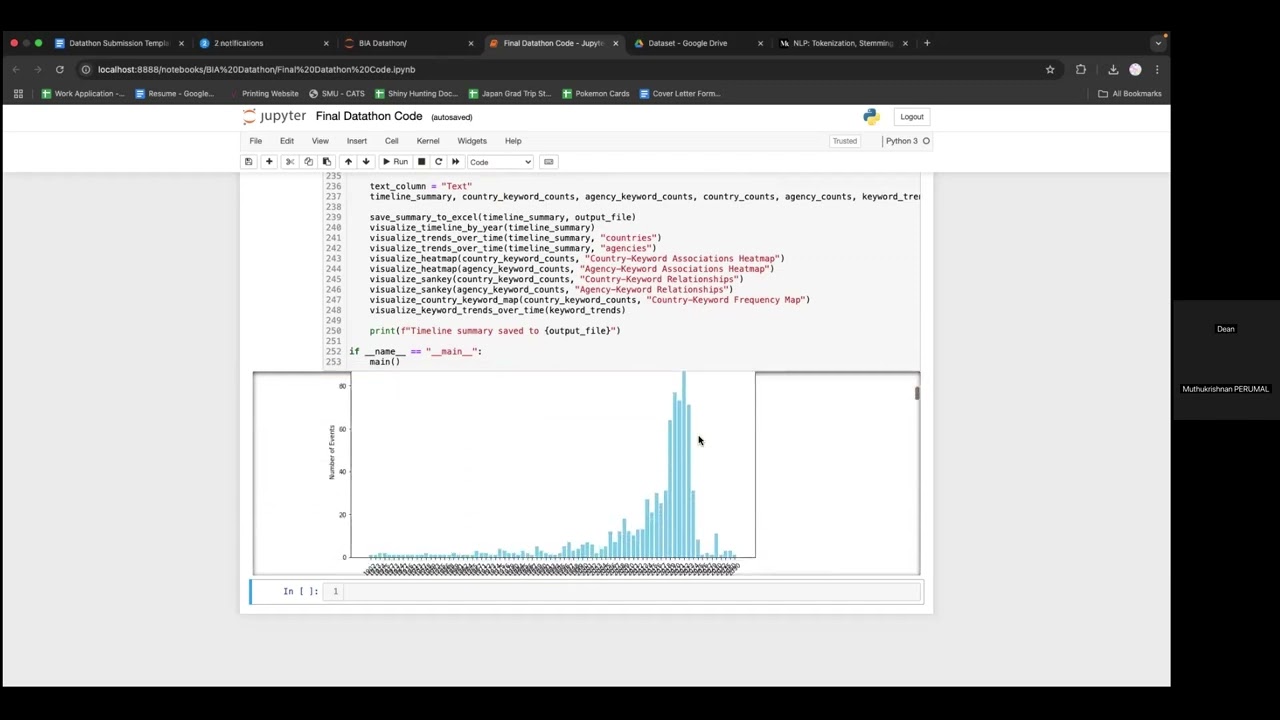Copy selected cells icon
This screenshot has width=1280, height=720.
pos(308,162)
